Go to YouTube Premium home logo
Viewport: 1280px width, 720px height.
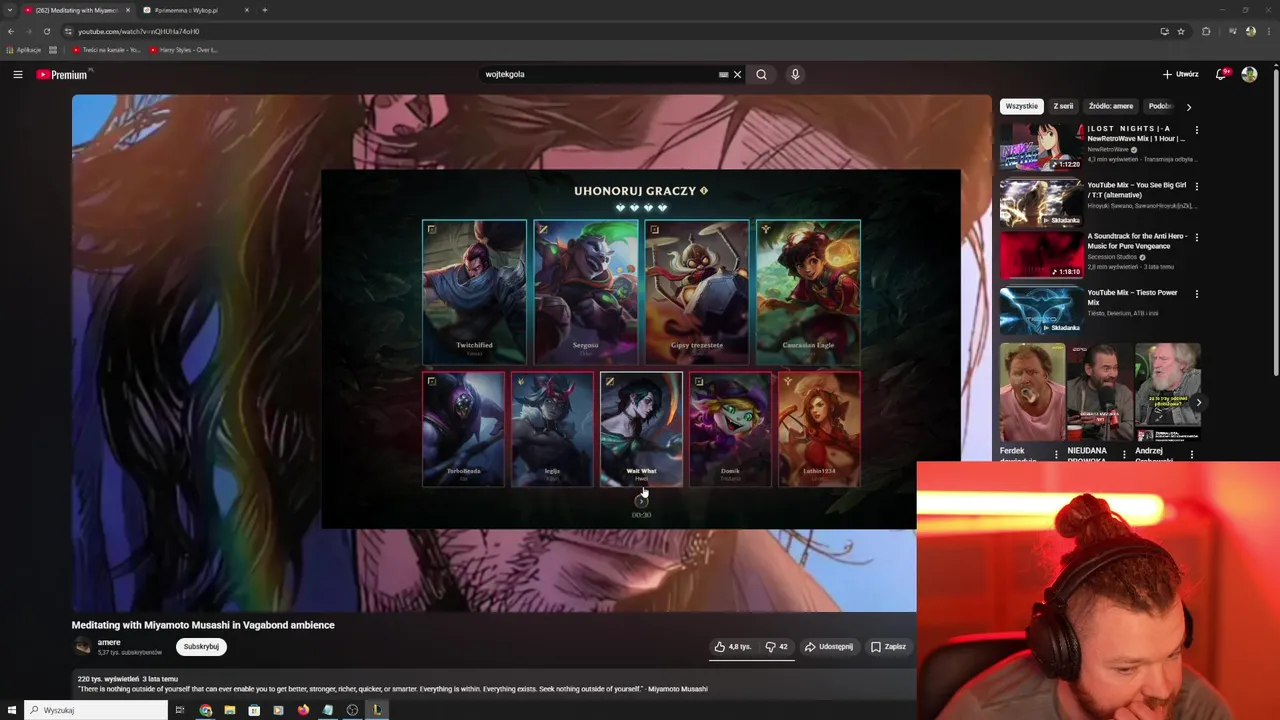[x=63, y=74]
